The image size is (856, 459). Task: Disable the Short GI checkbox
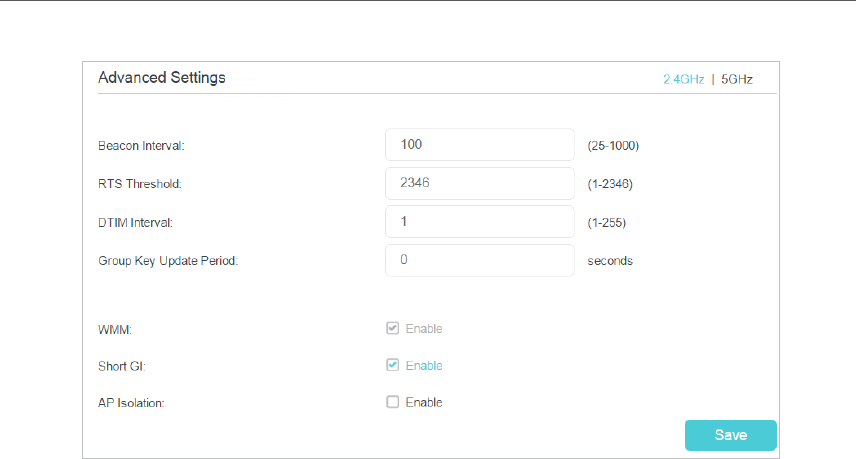point(393,365)
